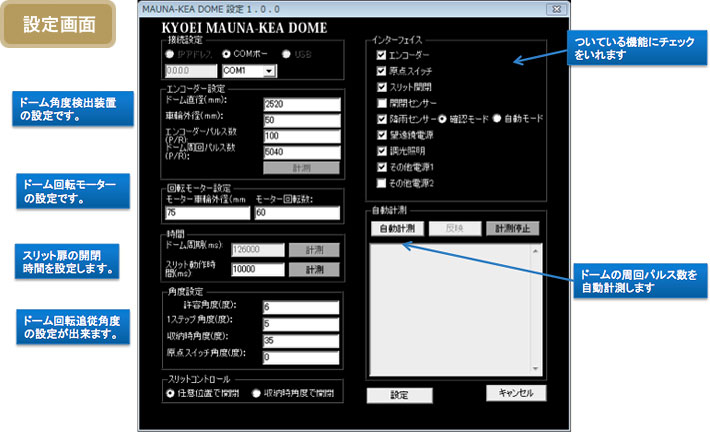Enable the 開閉センサー checkbox
The image size is (710, 438).
point(382,103)
